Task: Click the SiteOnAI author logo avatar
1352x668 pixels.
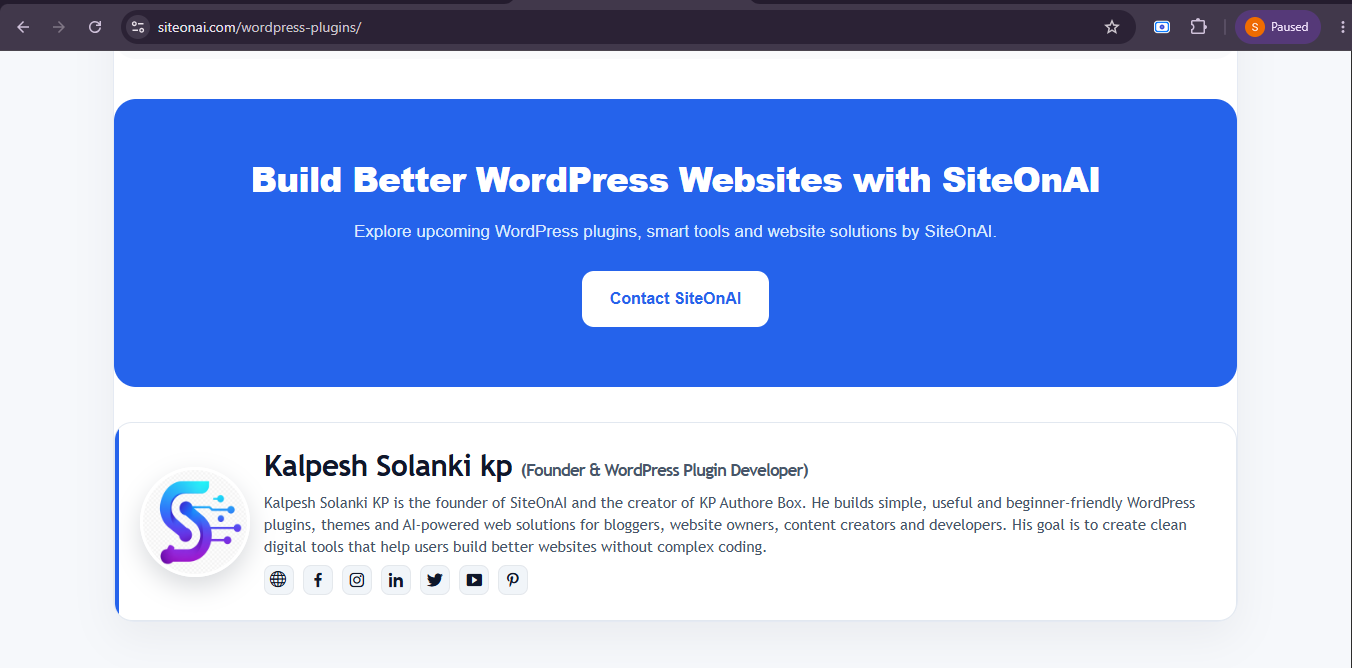Action: click(195, 522)
